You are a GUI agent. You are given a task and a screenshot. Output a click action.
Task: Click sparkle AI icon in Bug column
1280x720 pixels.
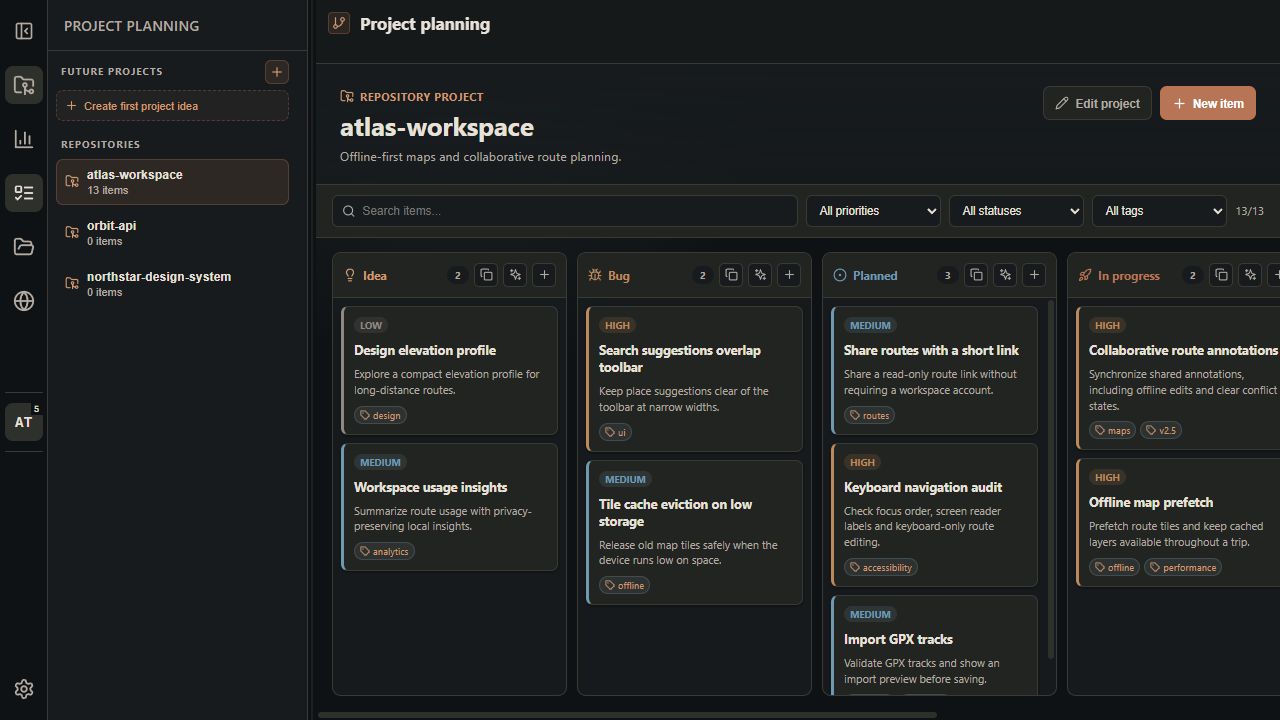coord(760,275)
